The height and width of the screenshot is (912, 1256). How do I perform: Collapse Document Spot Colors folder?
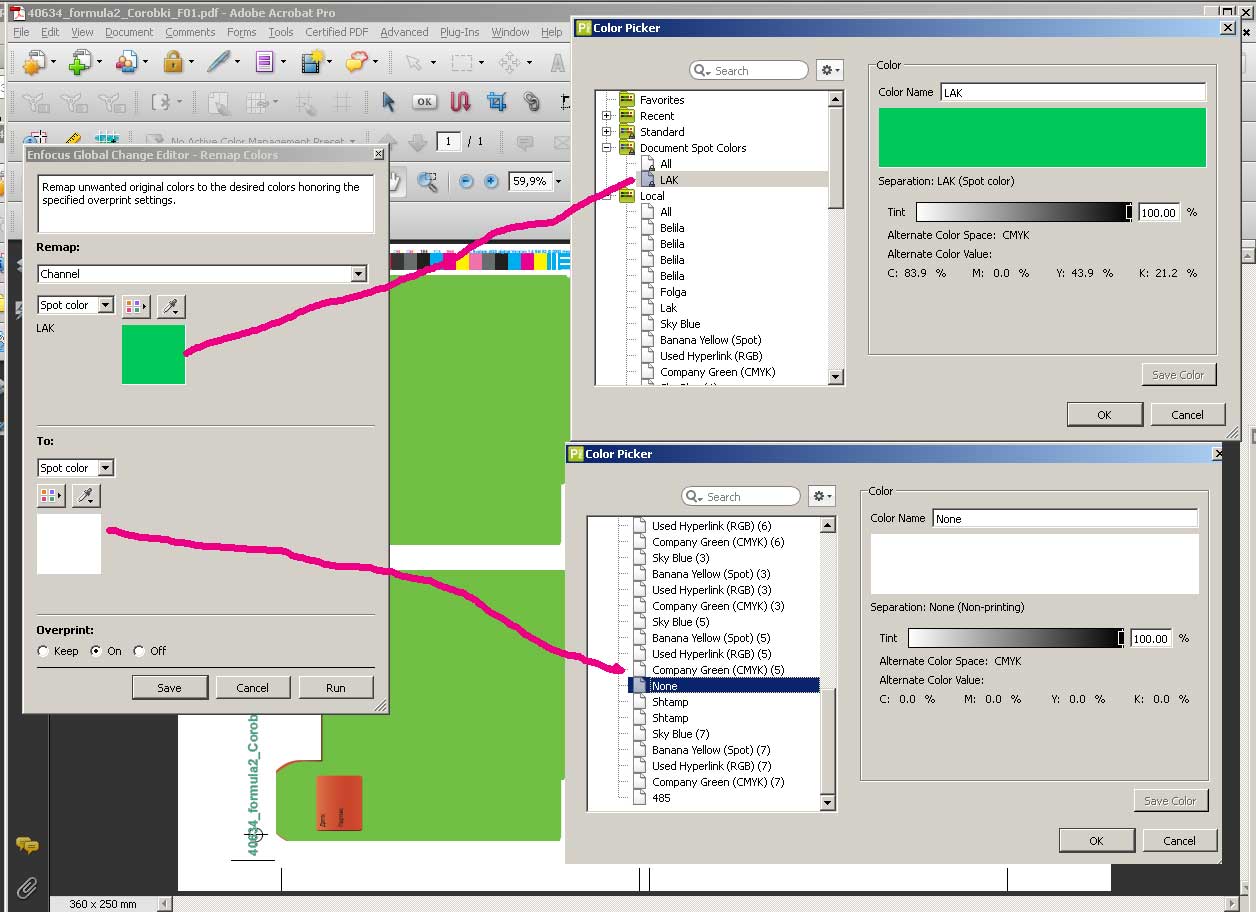click(606, 148)
